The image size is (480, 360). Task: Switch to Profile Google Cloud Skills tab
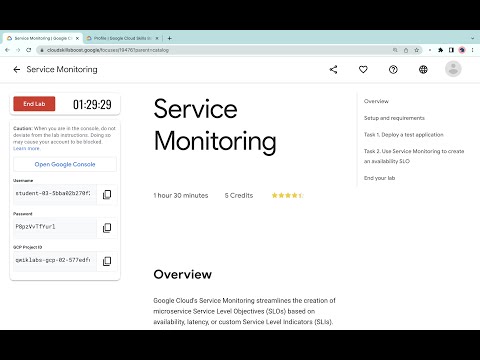pos(123,38)
